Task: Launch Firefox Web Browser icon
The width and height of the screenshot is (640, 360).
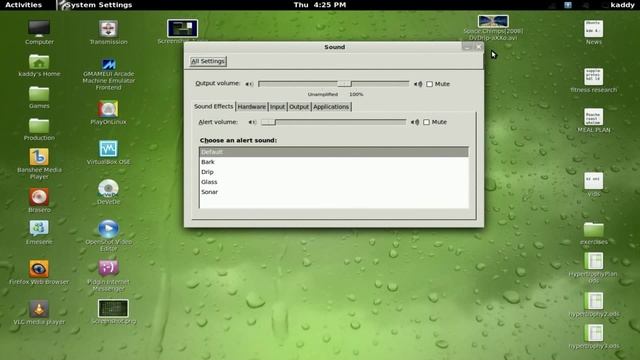Action: (x=39, y=269)
